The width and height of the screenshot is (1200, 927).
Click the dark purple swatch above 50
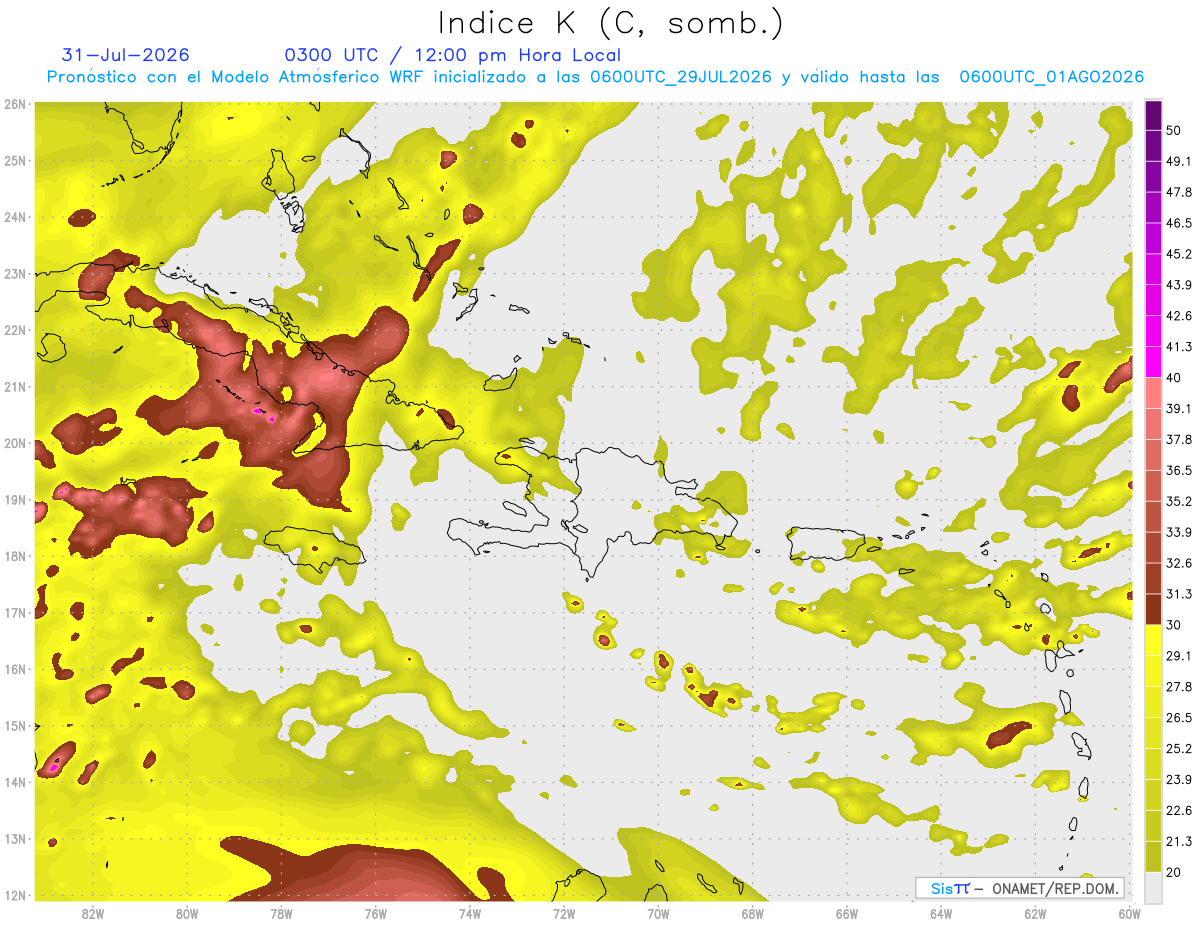pos(1153,116)
